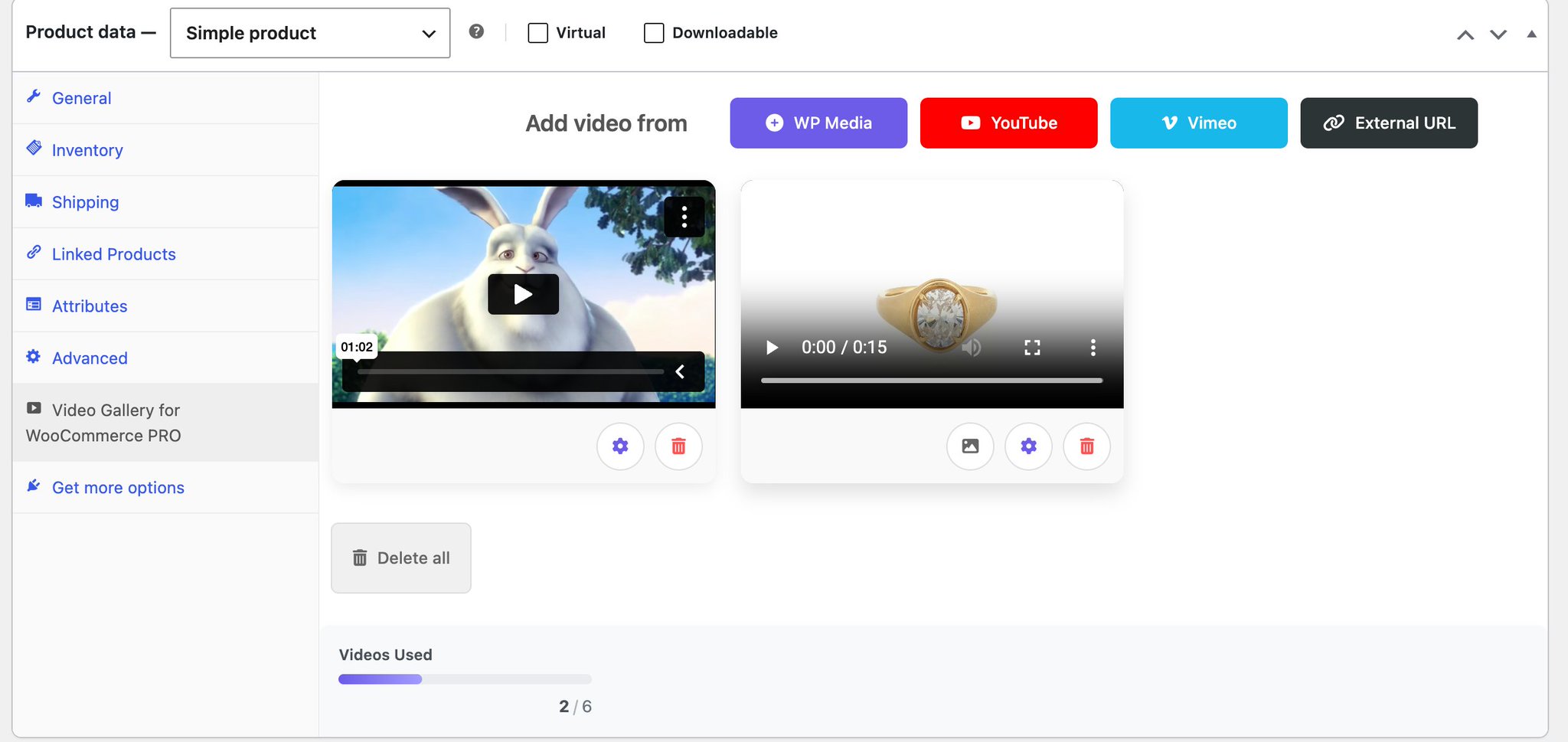Open the Attributes tab
1568x742 pixels.
165,306
